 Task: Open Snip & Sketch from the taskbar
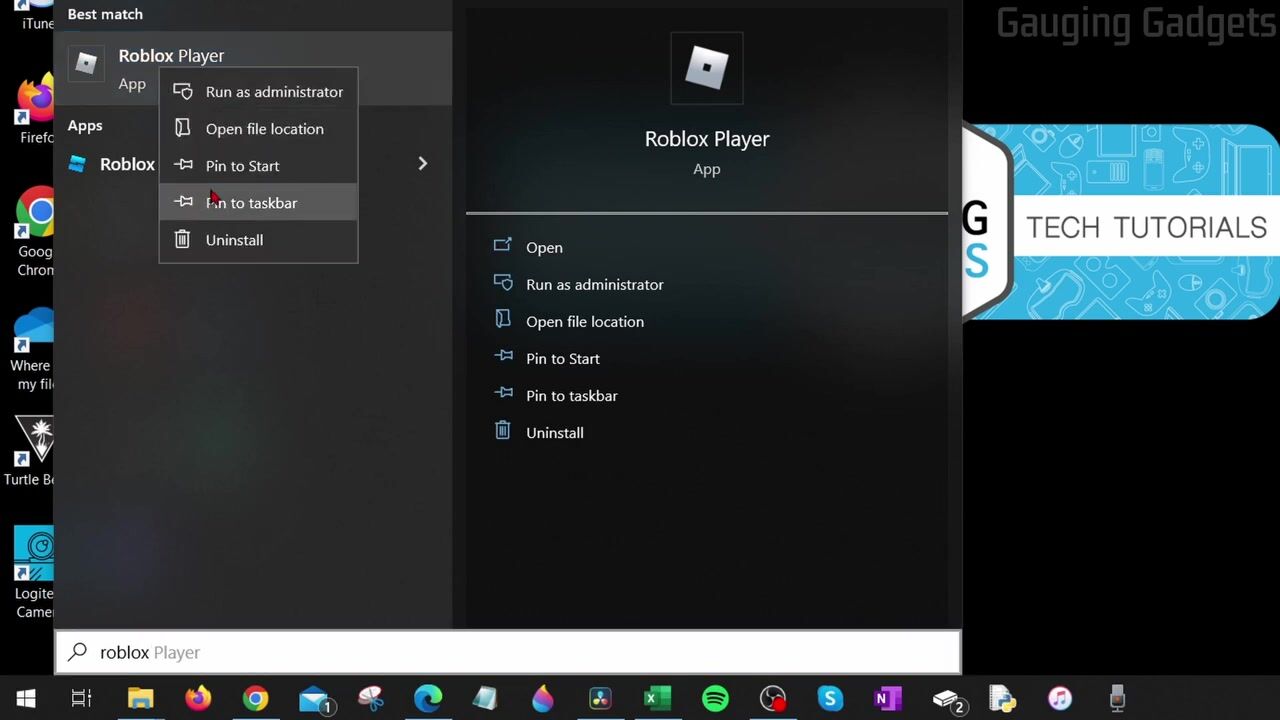(371, 698)
